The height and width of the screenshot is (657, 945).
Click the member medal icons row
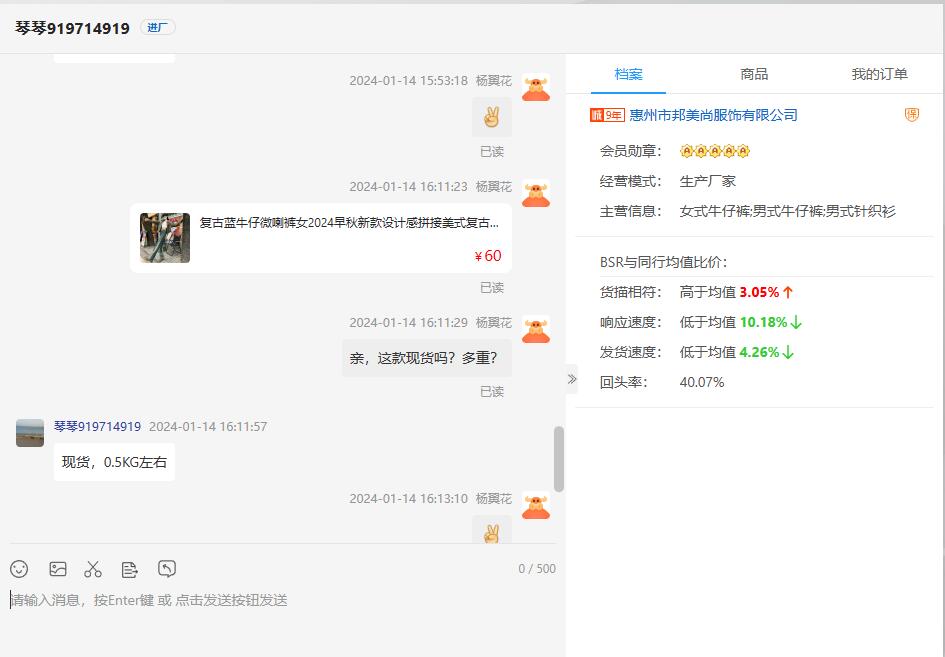[x=715, y=151]
